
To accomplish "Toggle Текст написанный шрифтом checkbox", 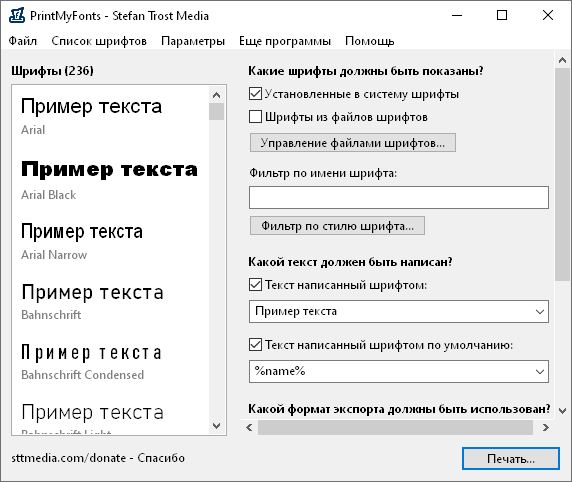I will click(255, 285).
